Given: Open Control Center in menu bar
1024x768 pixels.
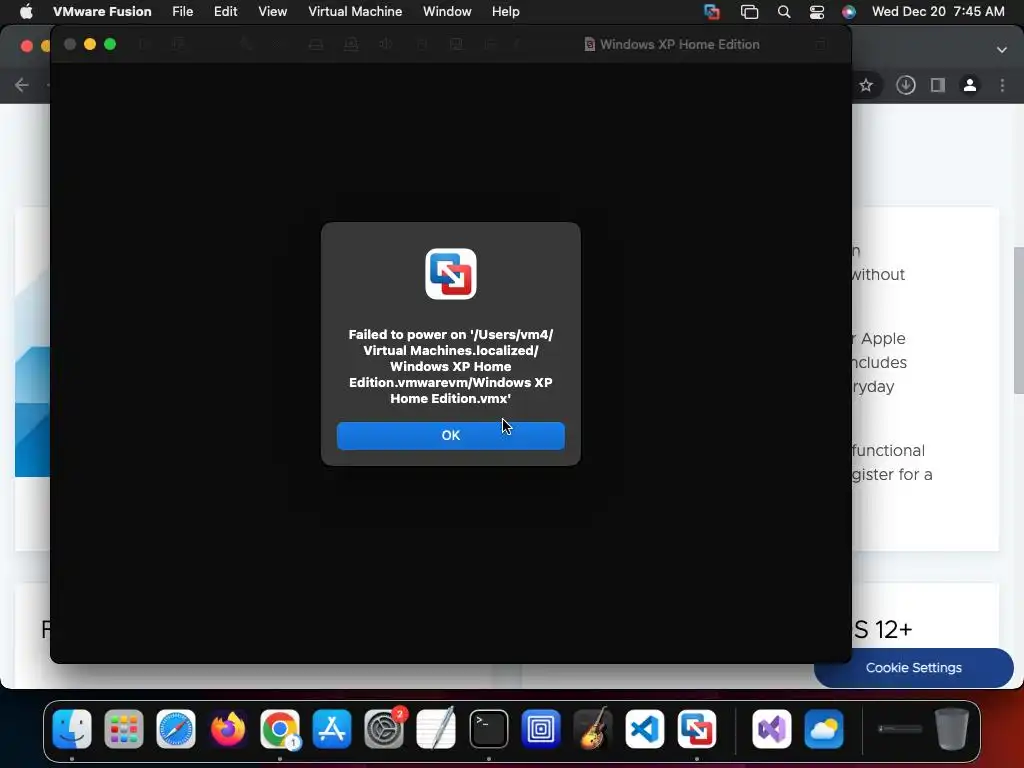Looking at the screenshot, I should 816,11.
